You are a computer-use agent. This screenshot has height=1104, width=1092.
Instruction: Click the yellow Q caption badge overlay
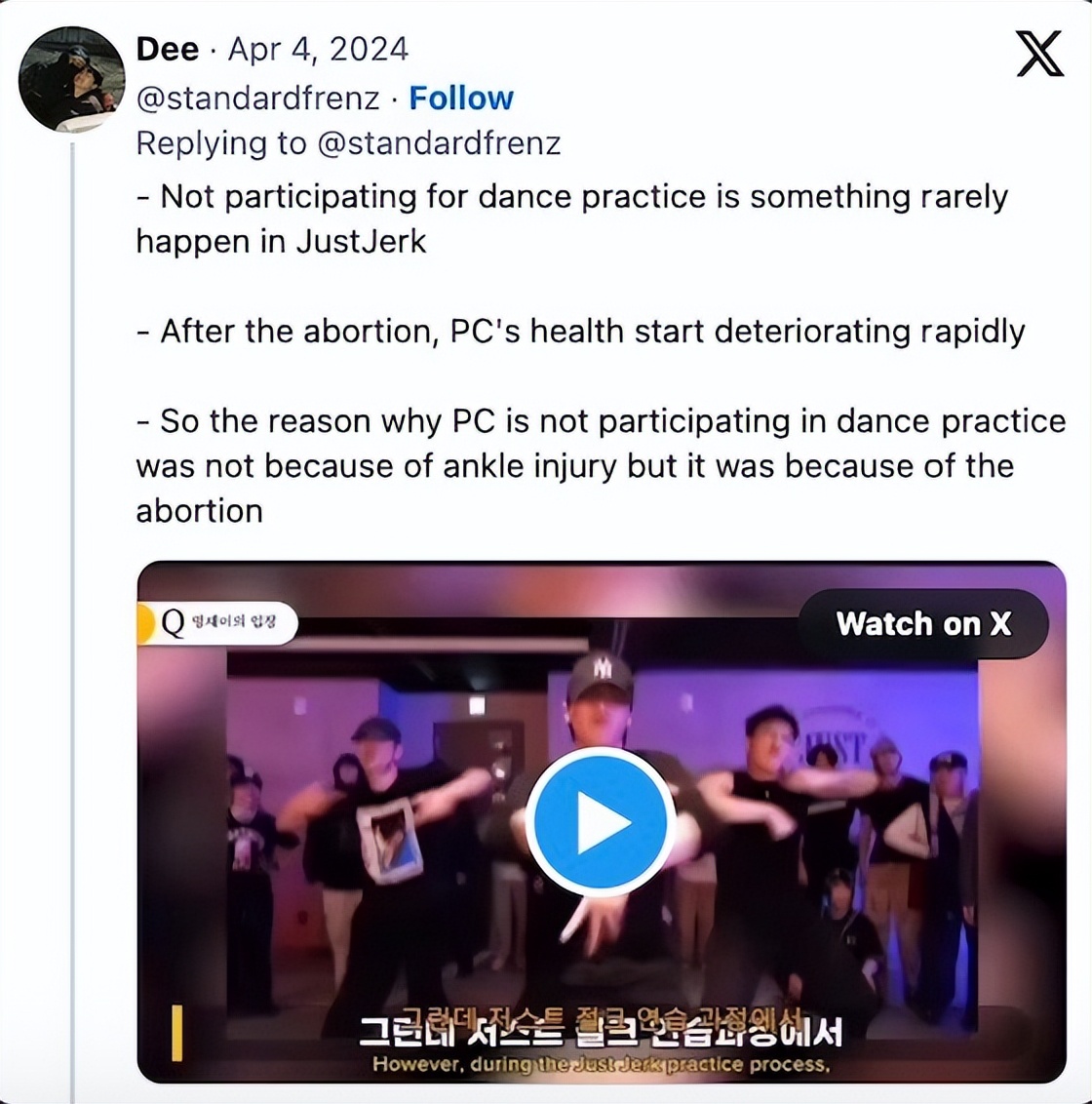tap(216, 623)
